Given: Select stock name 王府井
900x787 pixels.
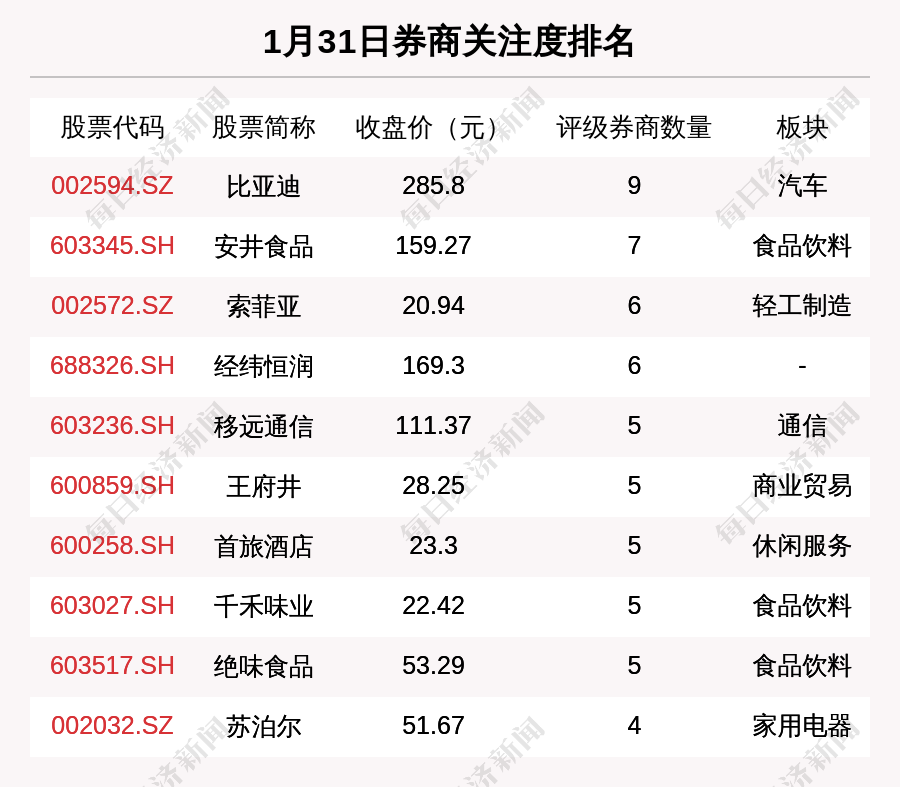Looking at the screenshot, I should [x=263, y=487].
